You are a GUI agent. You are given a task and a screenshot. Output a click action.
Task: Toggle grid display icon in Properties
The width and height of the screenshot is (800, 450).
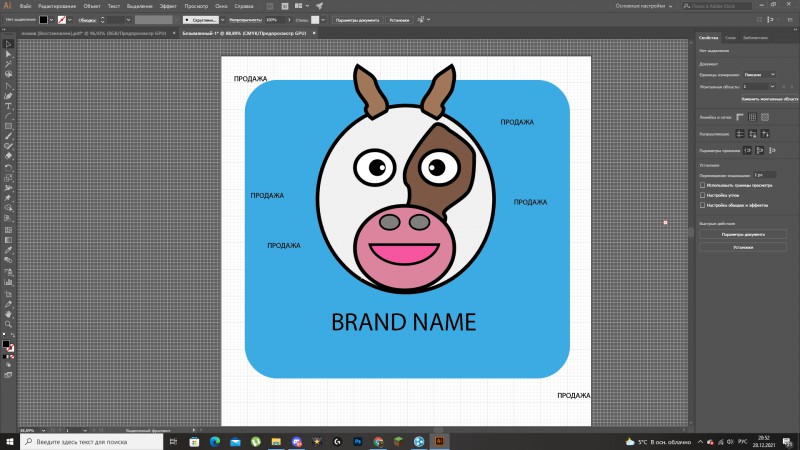[x=752, y=117]
